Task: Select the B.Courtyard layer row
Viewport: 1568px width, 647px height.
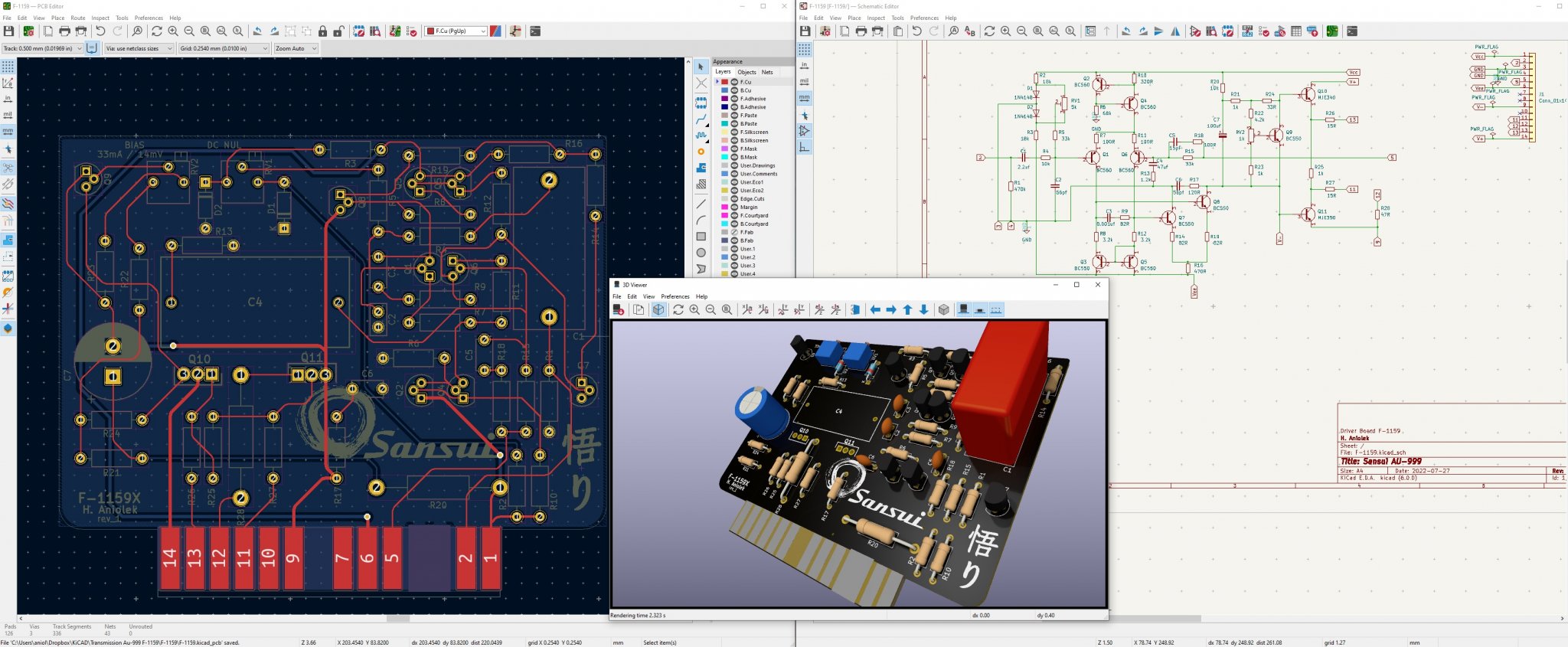Action: click(754, 224)
